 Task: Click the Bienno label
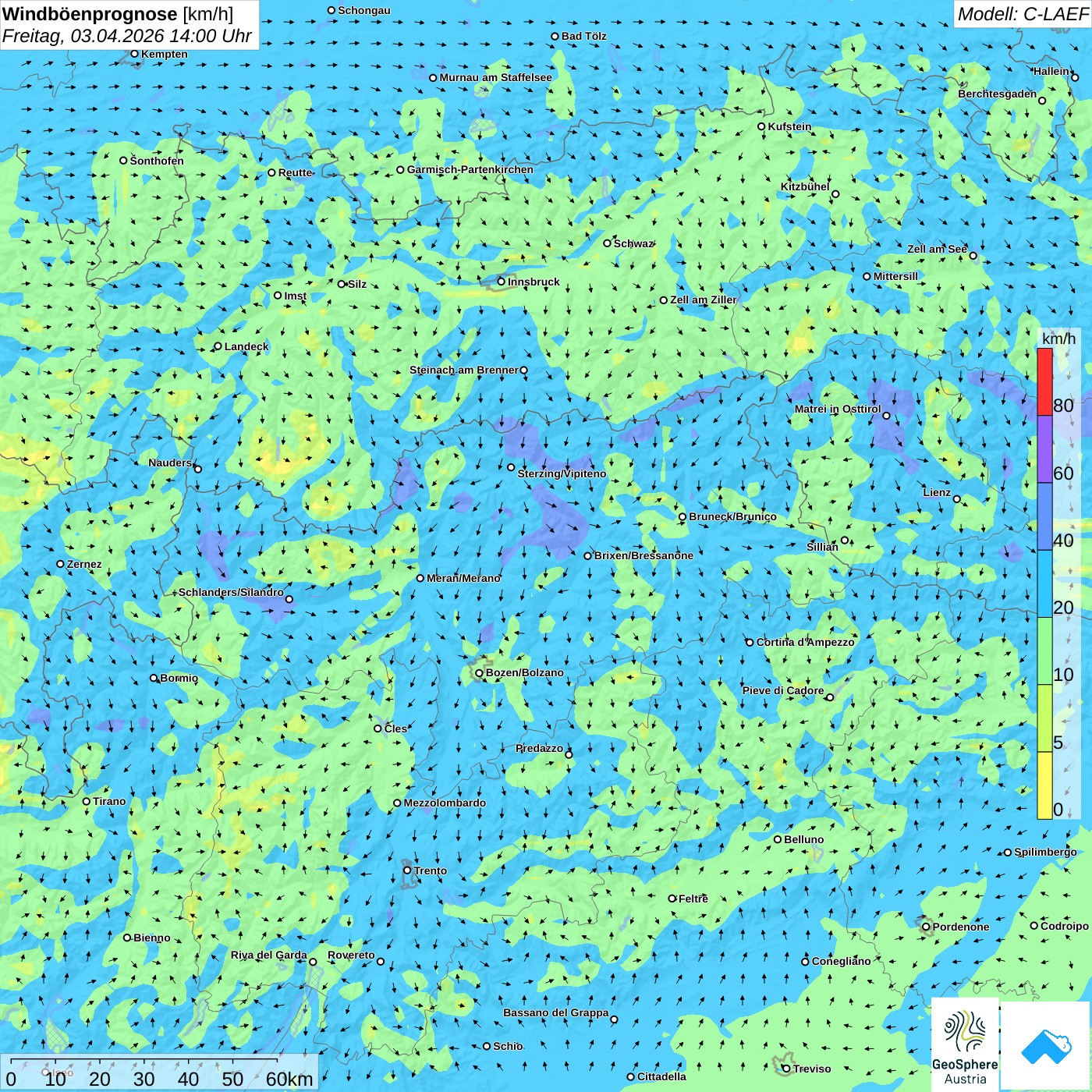tap(151, 938)
